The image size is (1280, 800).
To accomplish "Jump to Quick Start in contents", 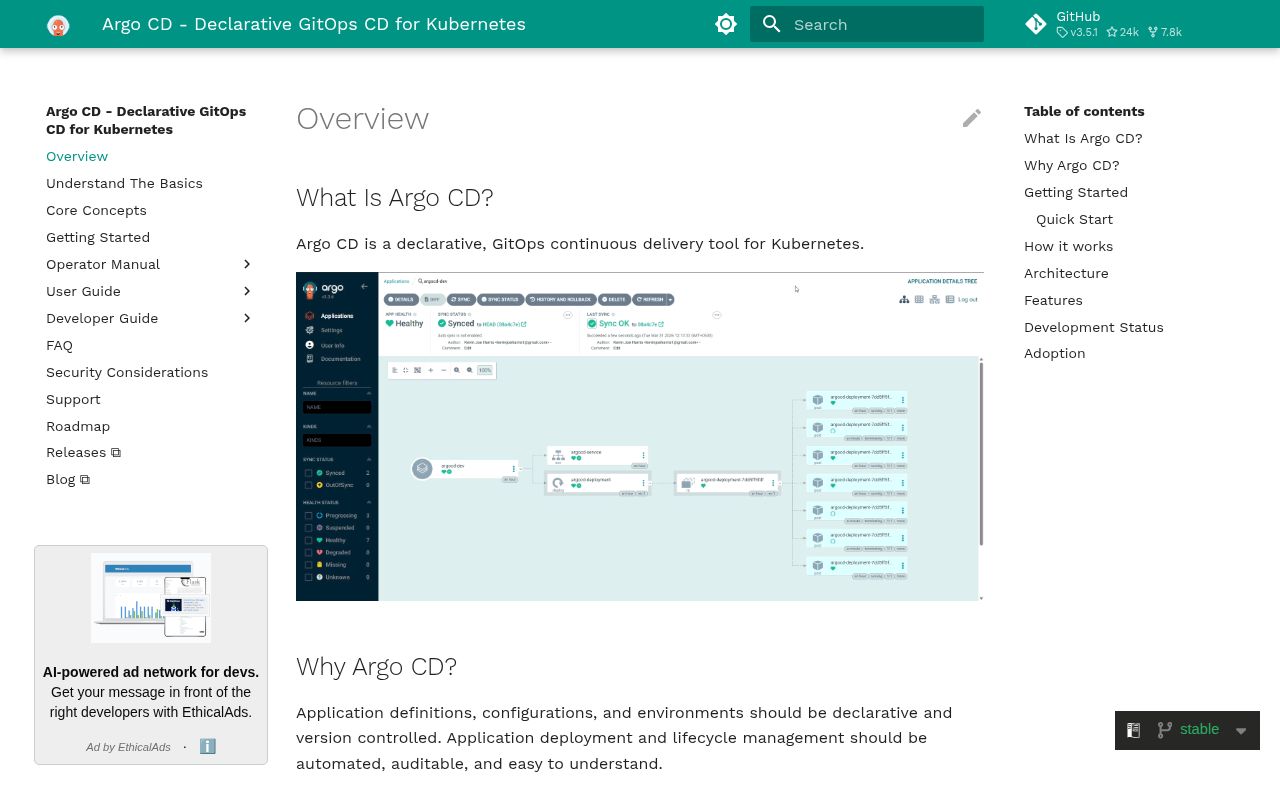I will click(1074, 219).
